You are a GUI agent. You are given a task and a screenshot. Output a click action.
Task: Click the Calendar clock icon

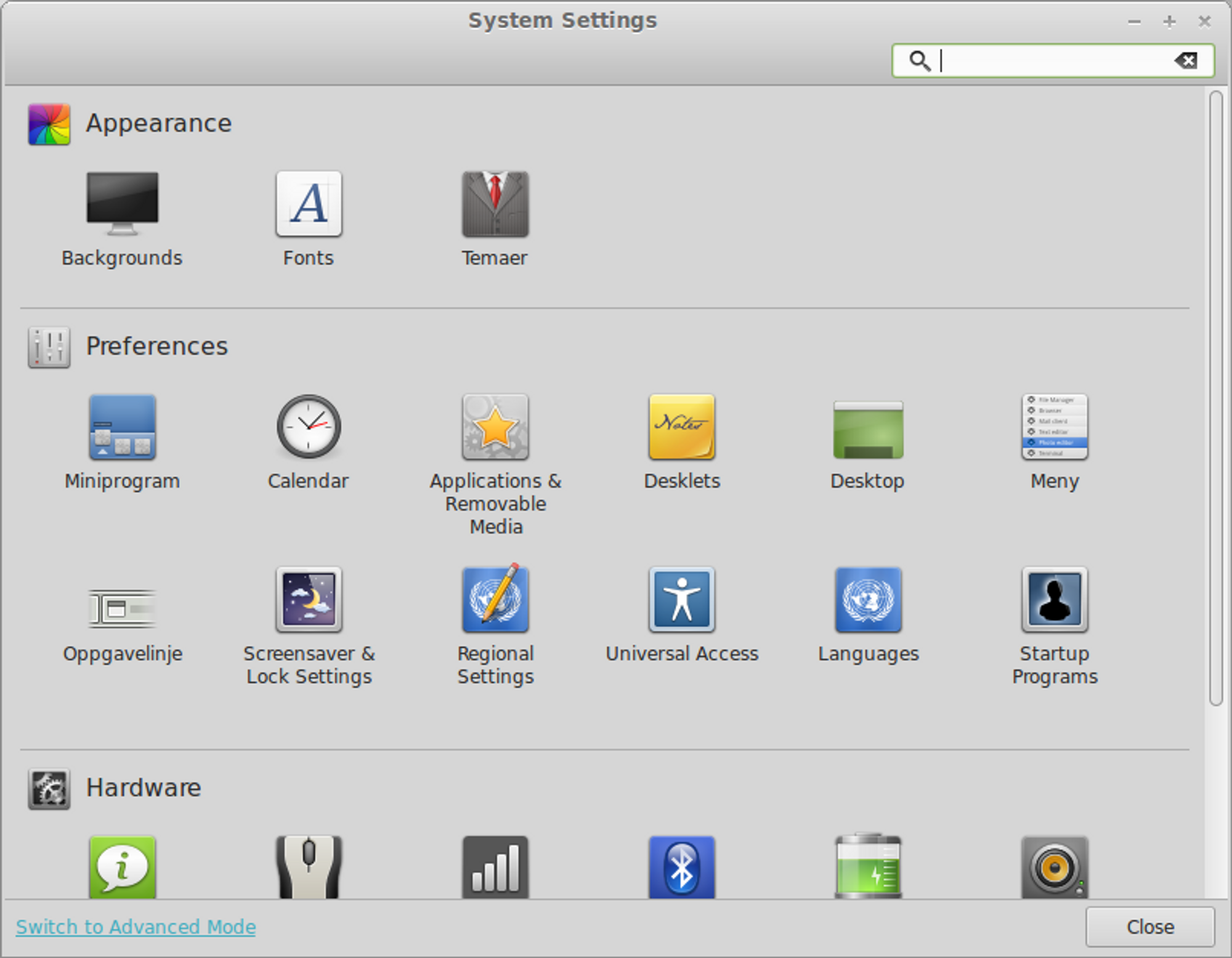pos(309,428)
